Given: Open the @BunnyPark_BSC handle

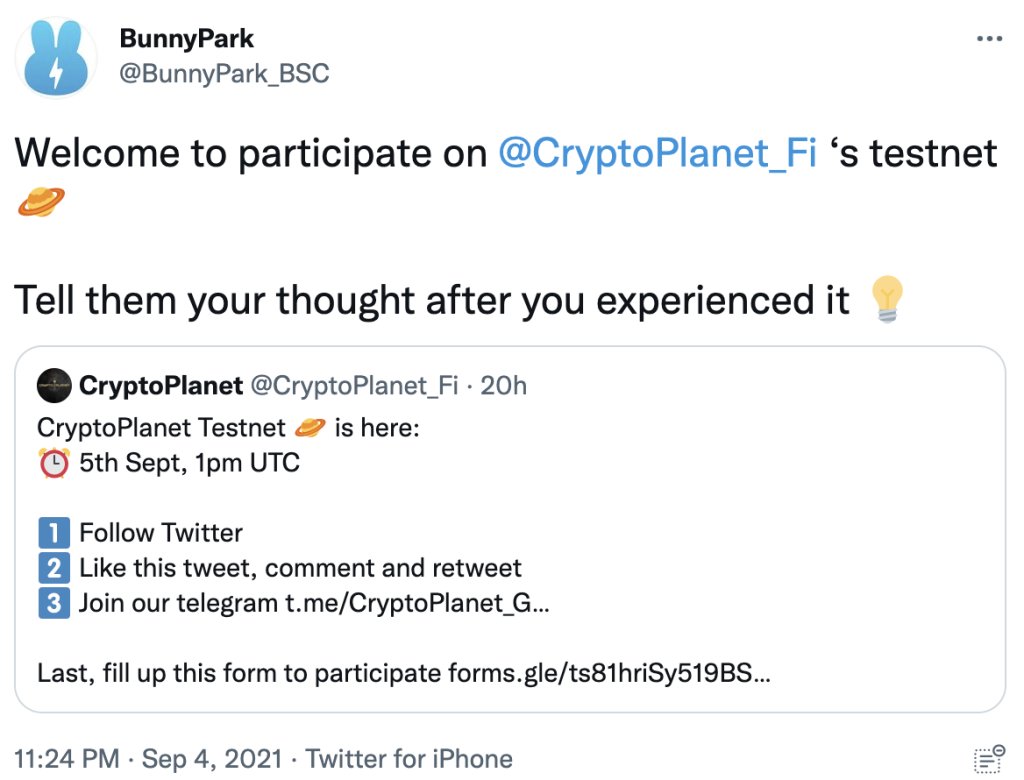Looking at the screenshot, I should [x=224, y=73].
